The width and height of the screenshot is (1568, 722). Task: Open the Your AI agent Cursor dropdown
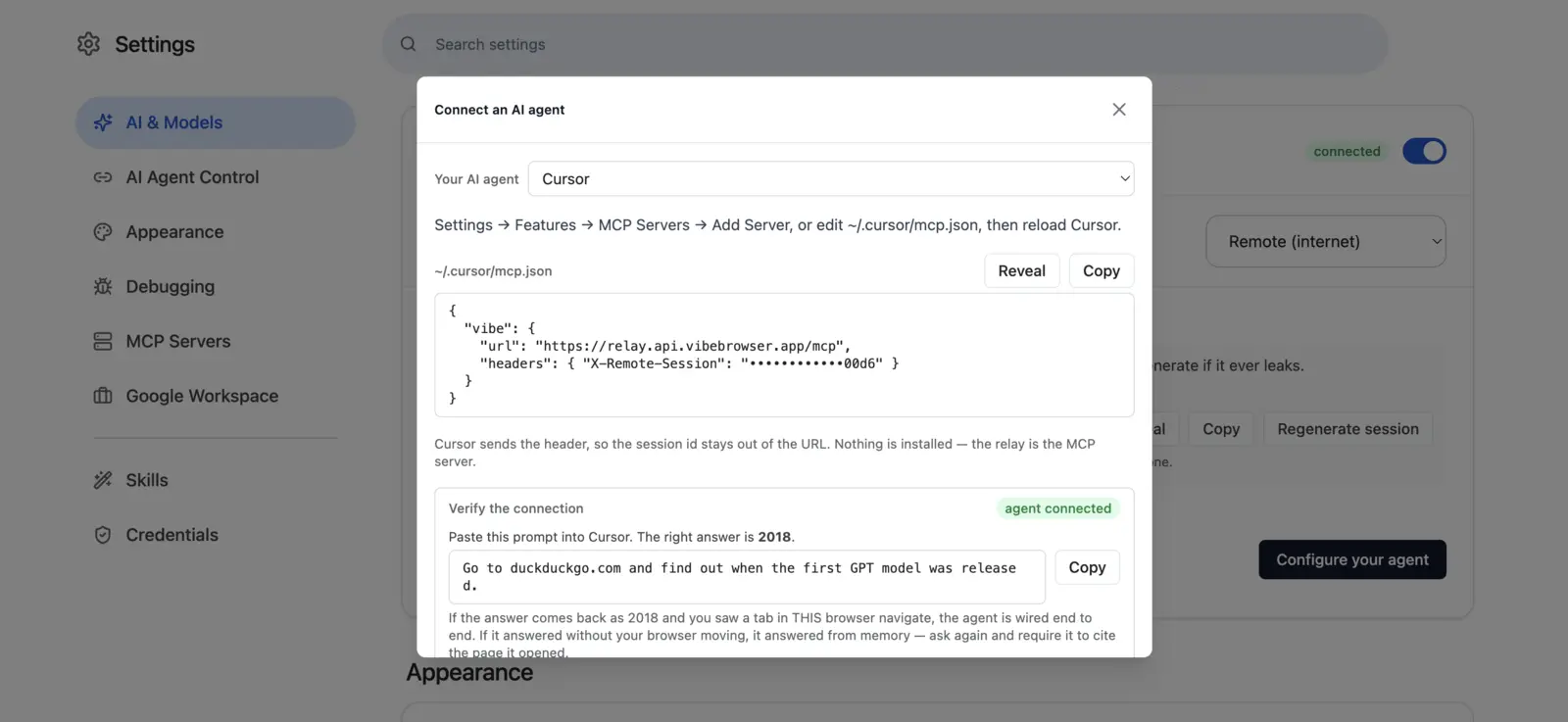pos(831,179)
